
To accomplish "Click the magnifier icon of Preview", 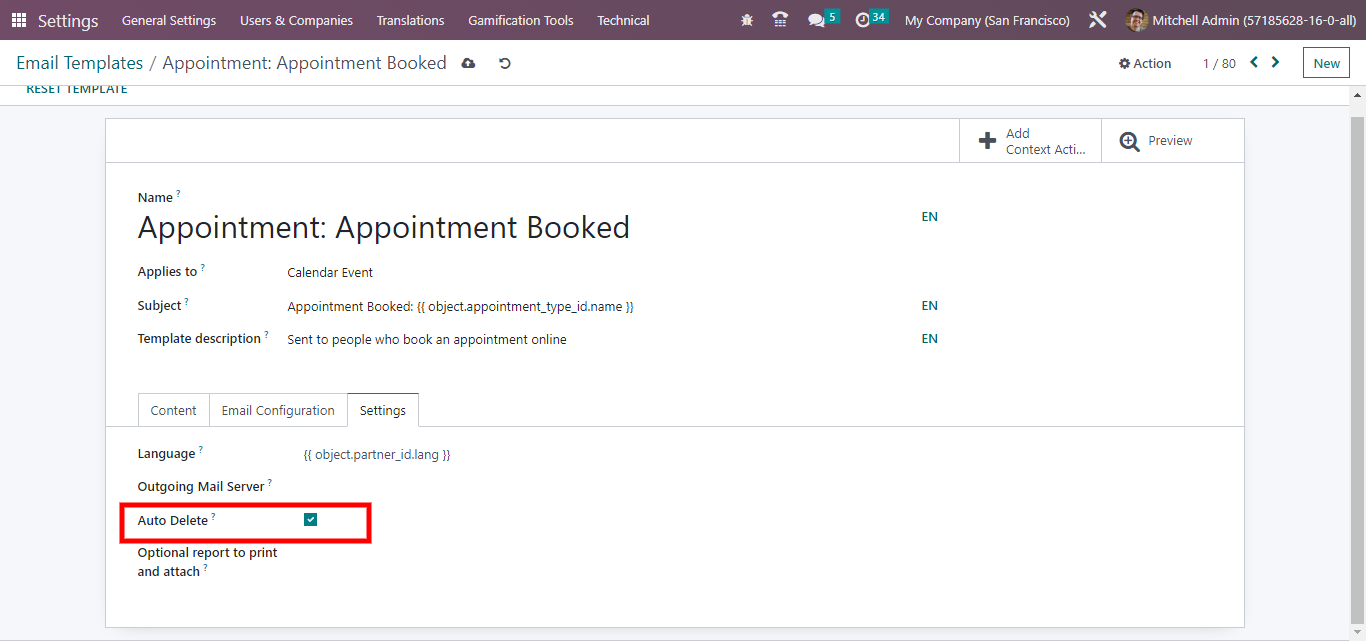I will click(x=1130, y=141).
